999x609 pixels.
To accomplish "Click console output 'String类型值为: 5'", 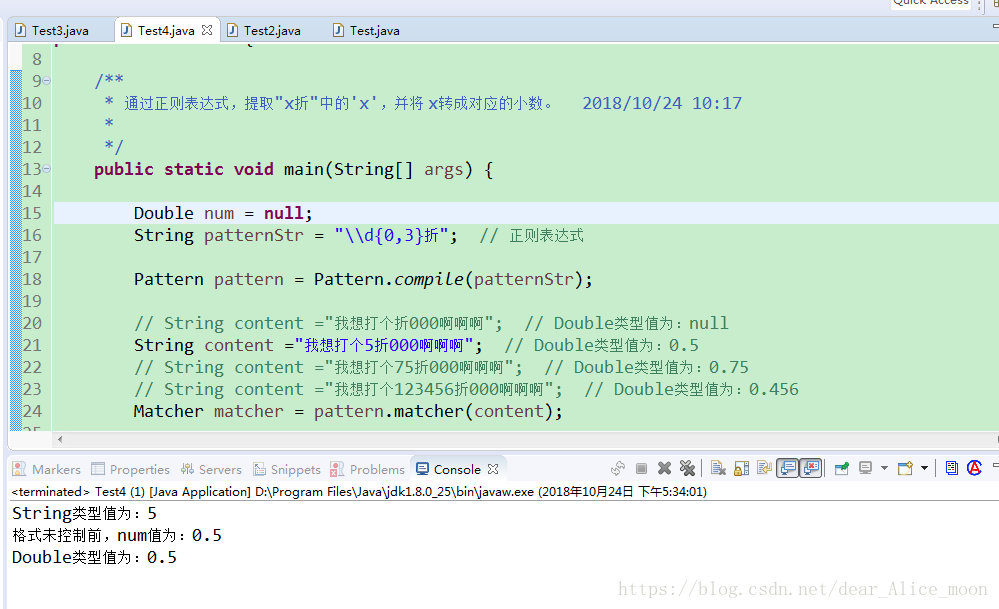I will tap(84, 513).
